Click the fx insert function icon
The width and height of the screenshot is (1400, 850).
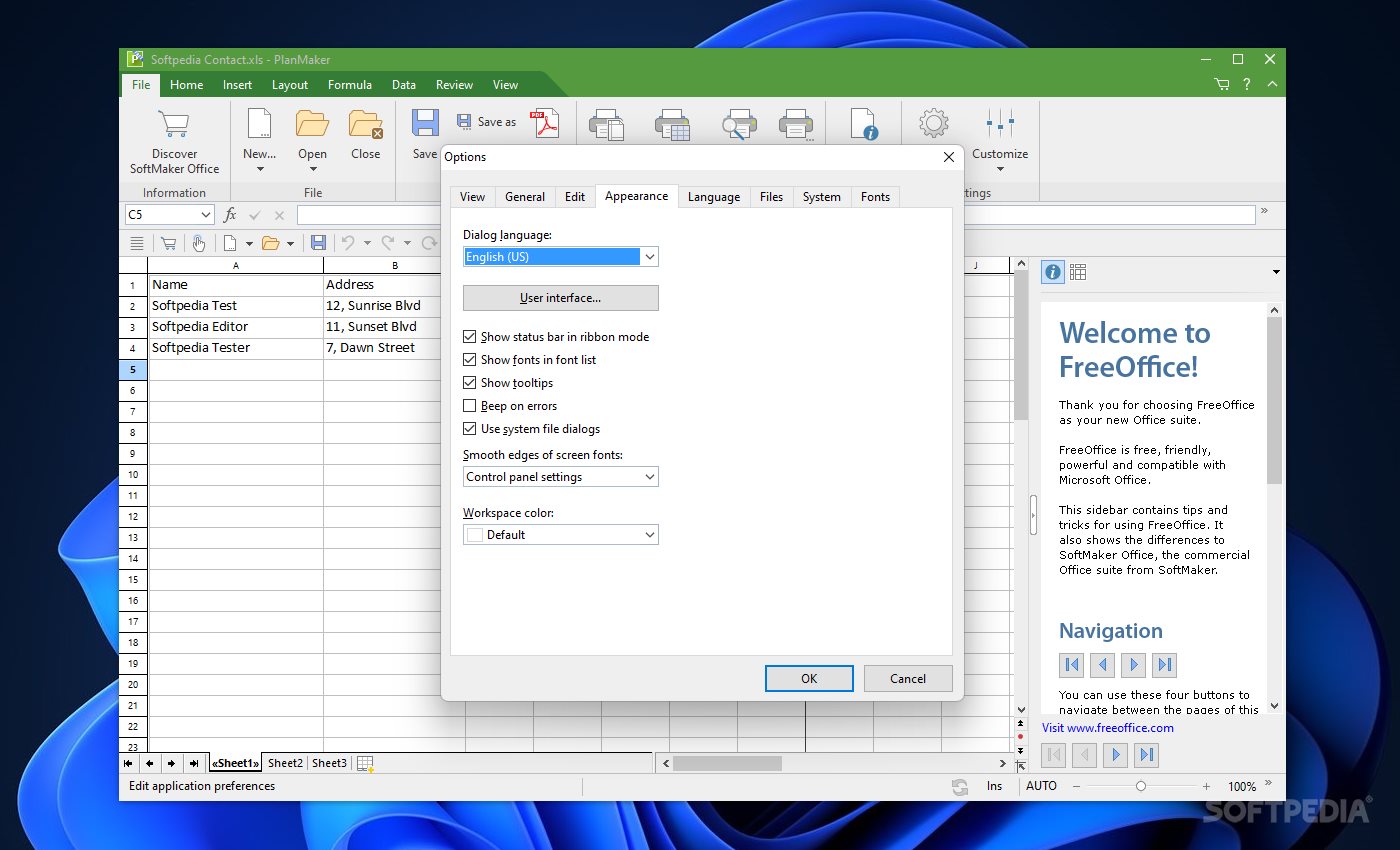pos(230,214)
